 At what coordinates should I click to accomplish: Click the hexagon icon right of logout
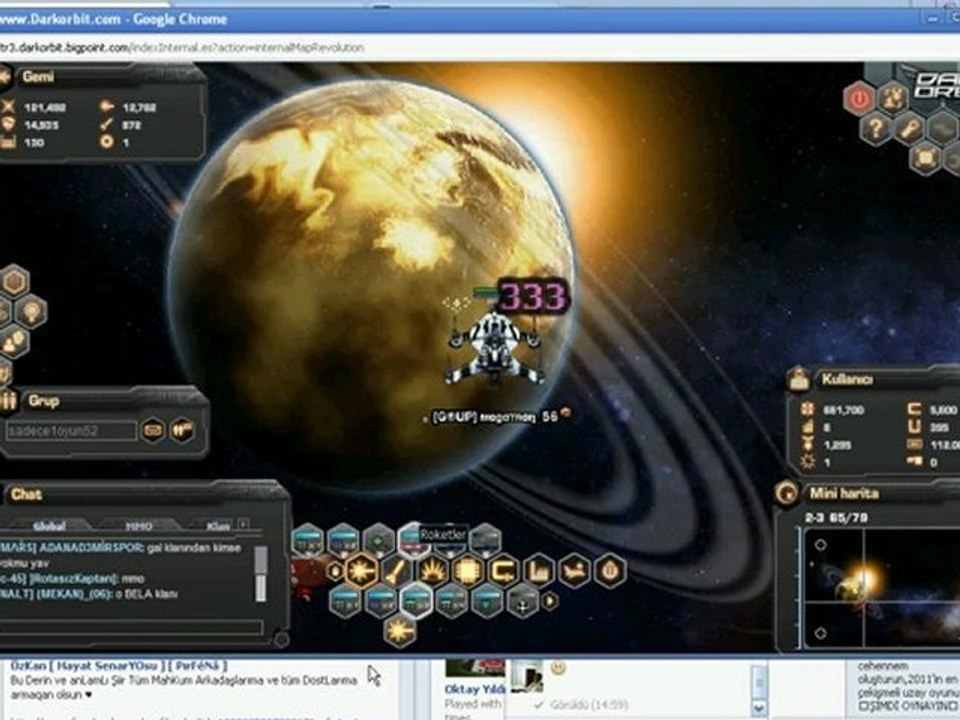pyautogui.click(x=893, y=98)
